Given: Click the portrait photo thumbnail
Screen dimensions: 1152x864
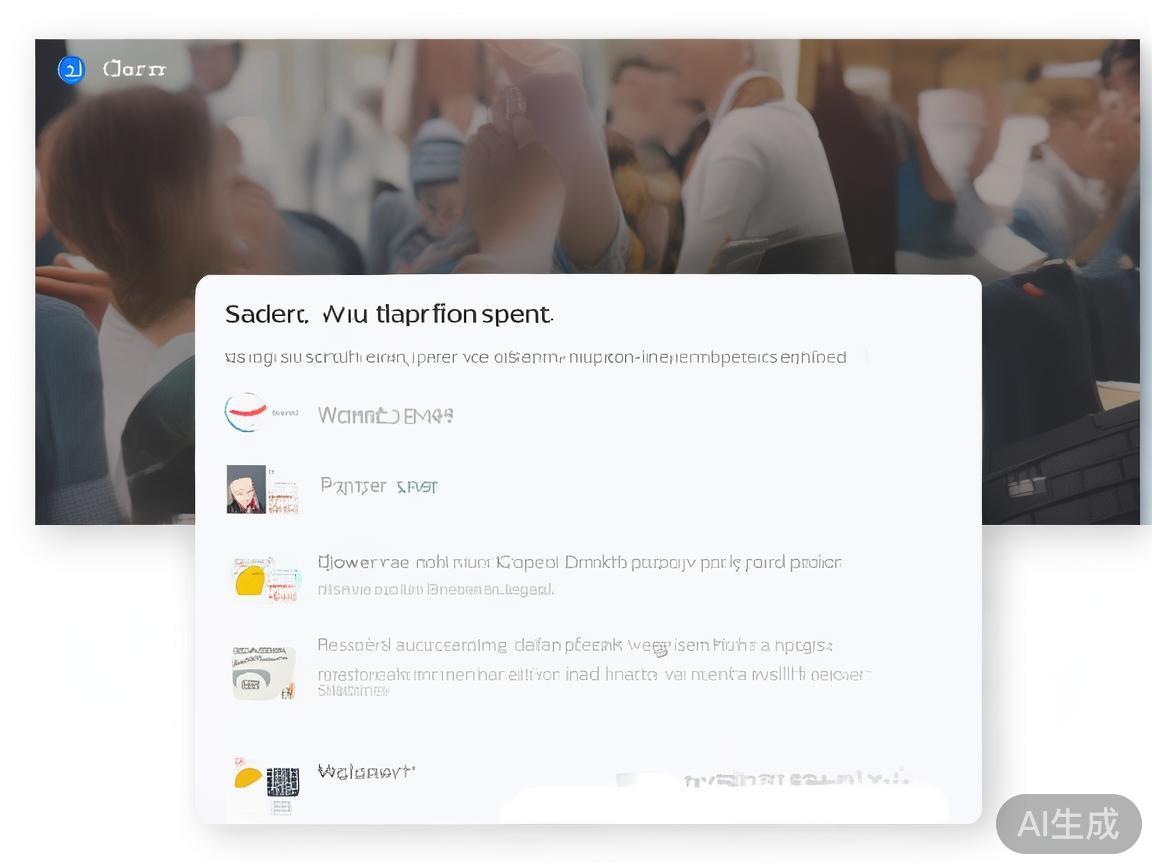Looking at the screenshot, I should 246,489.
